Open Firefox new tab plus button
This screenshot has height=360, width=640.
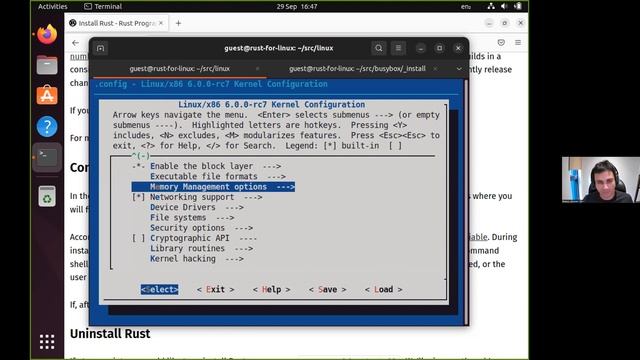point(178,23)
